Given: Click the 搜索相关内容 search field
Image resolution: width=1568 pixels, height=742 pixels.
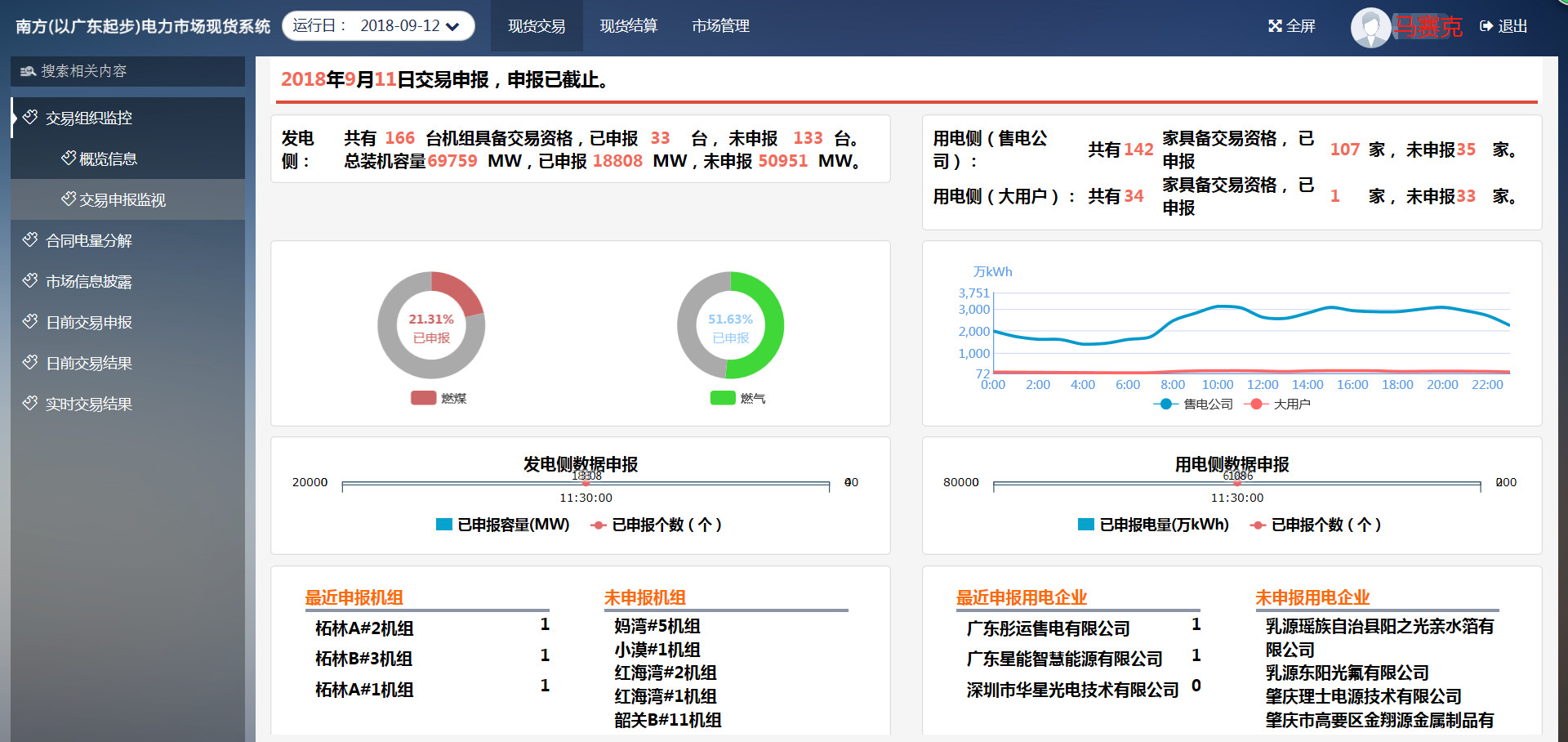Looking at the screenshot, I should point(131,72).
